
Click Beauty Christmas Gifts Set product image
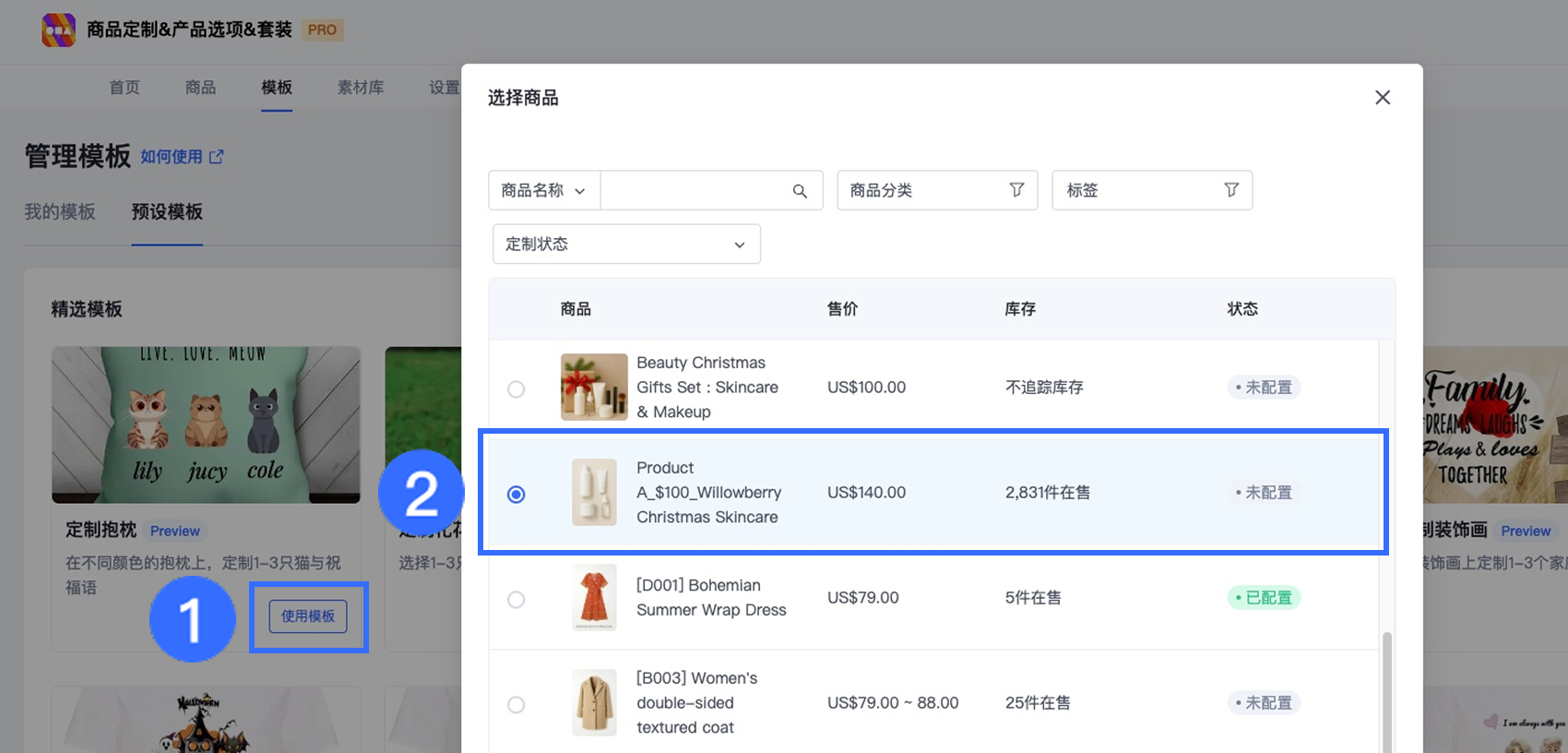click(x=594, y=388)
